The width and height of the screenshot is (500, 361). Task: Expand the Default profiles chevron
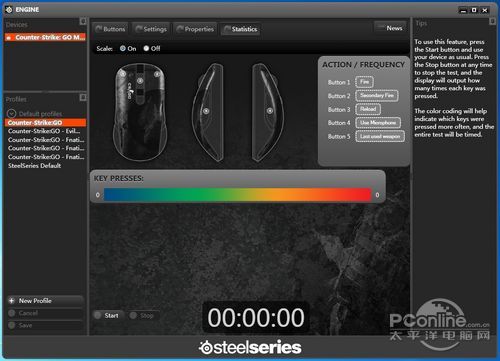coord(11,113)
